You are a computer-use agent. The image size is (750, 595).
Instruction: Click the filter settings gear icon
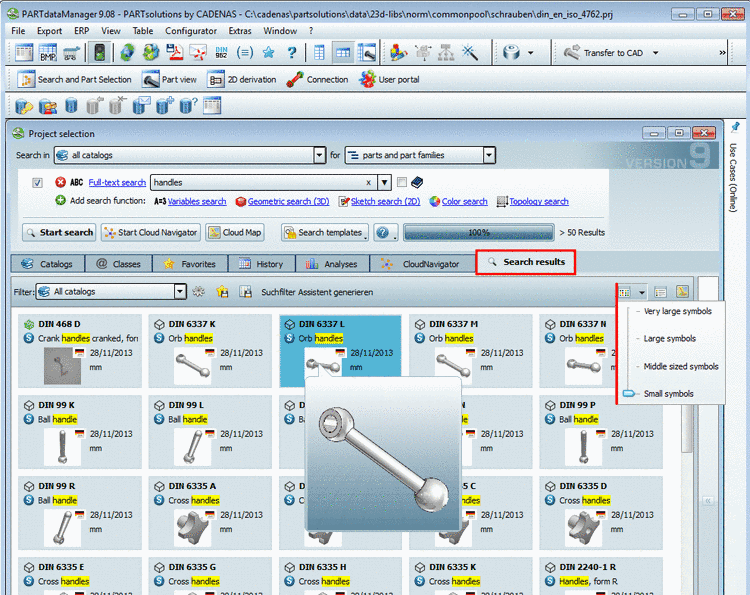199,291
